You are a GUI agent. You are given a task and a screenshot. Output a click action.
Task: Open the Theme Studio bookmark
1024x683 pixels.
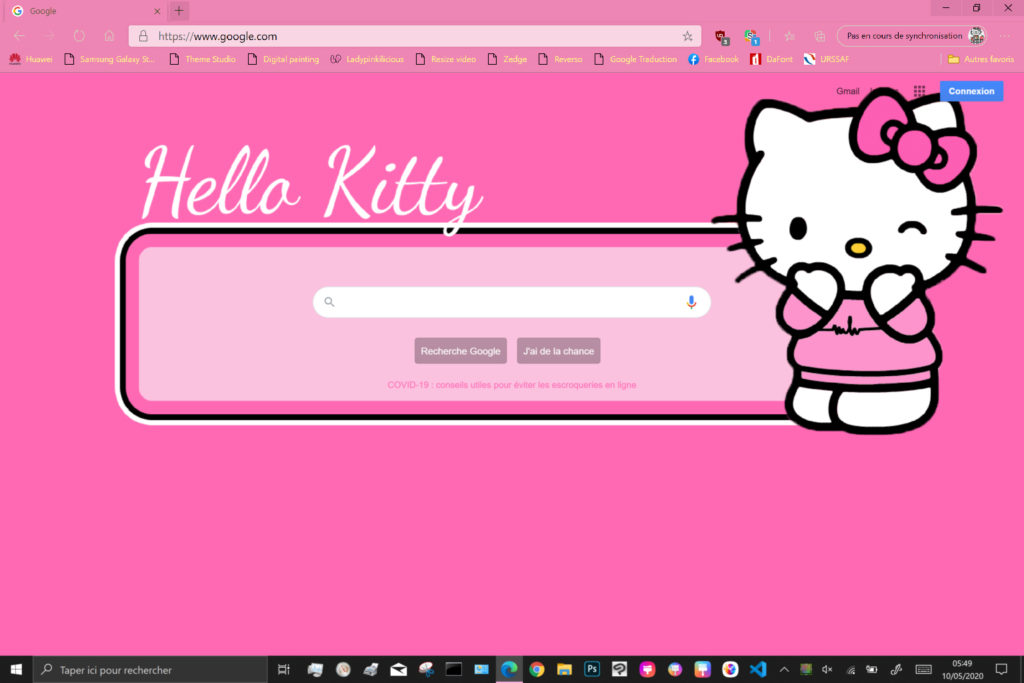point(202,59)
